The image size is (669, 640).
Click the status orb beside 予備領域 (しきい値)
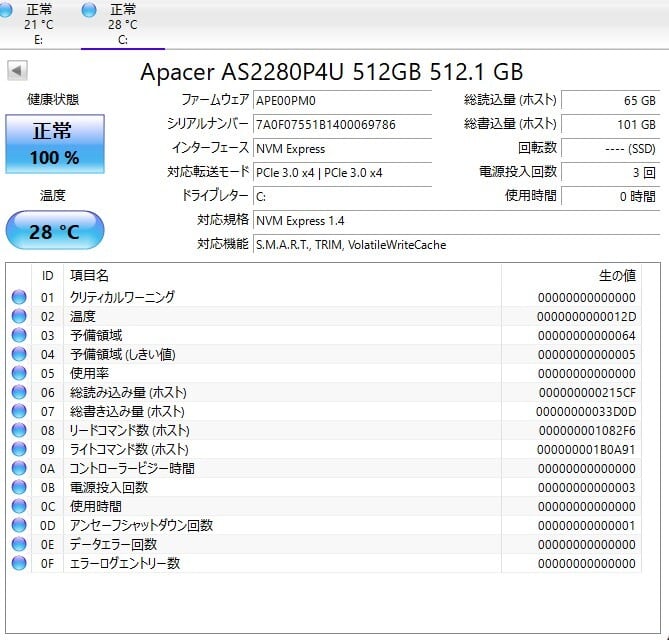[19, 354]
